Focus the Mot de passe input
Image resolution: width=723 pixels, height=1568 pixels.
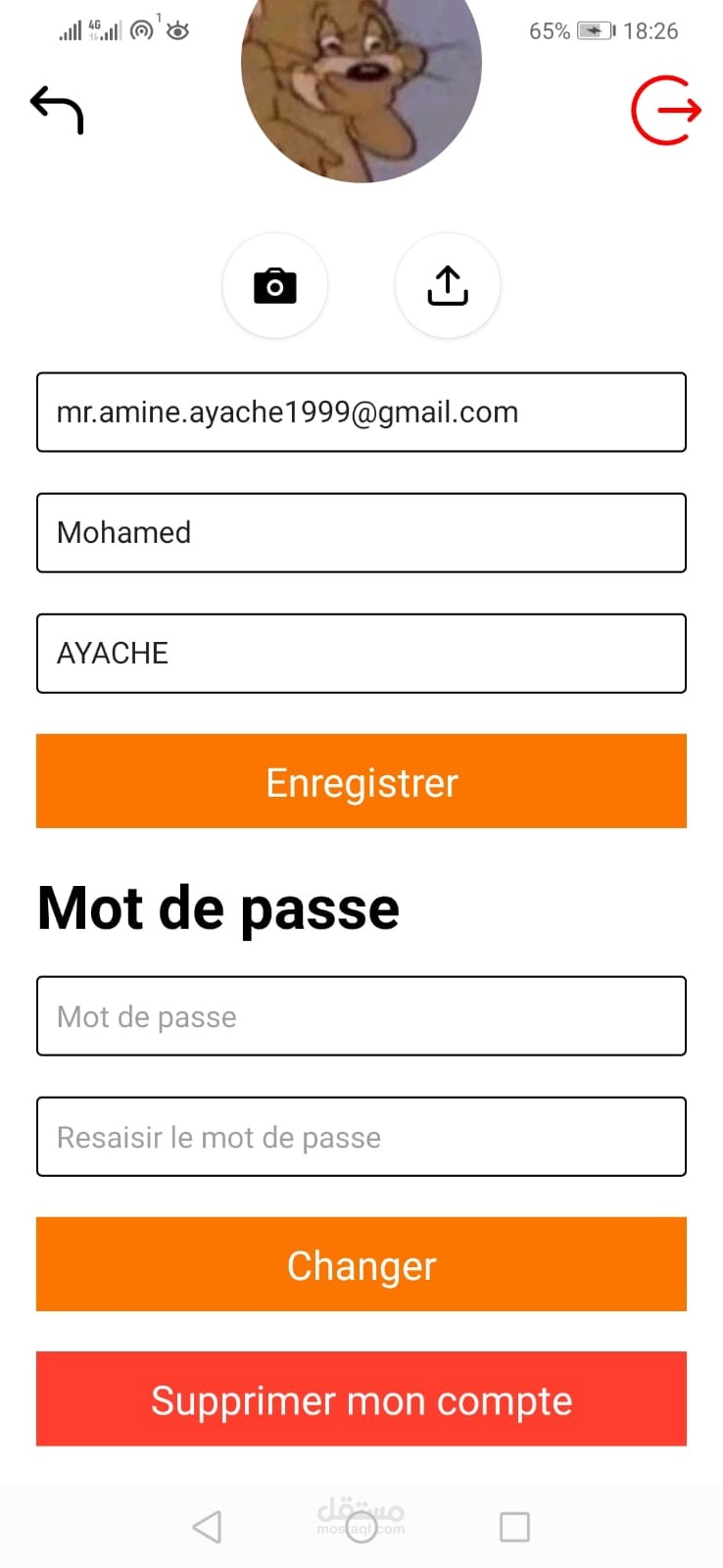point(361,1016)
